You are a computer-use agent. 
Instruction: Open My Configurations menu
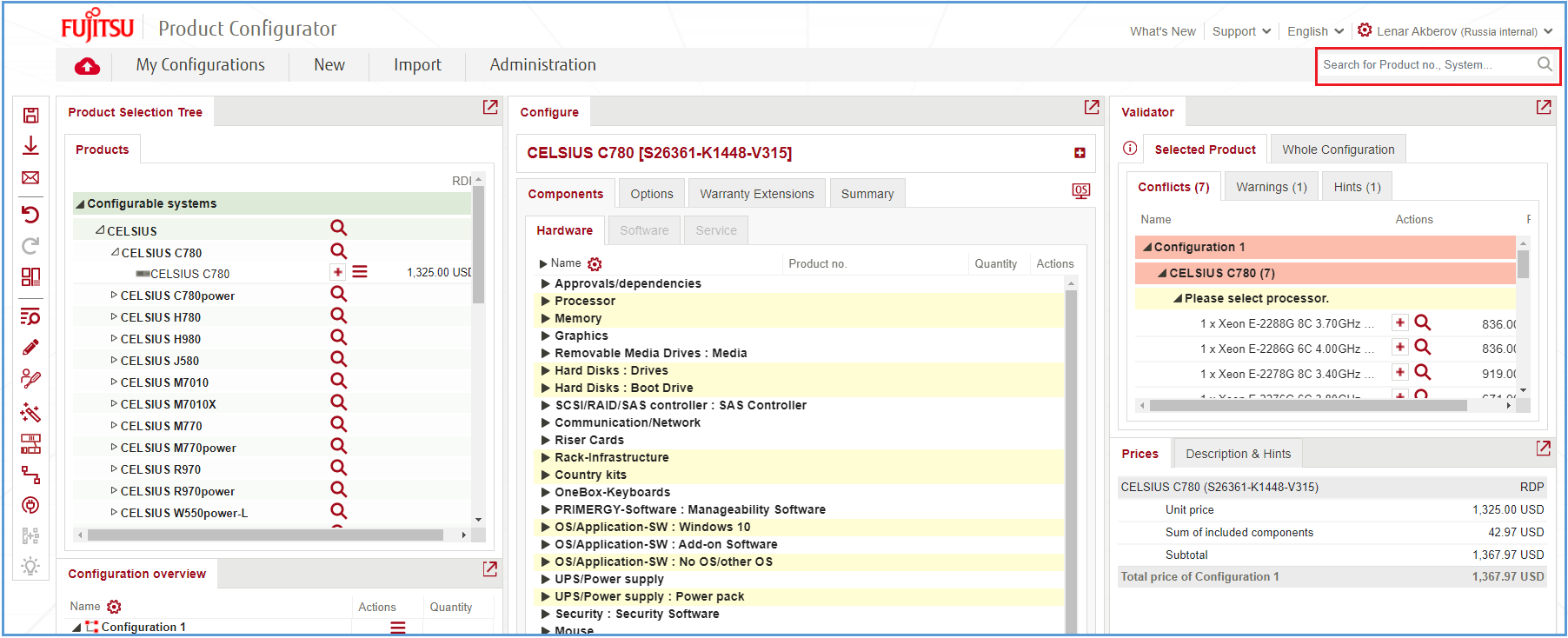pos(201,65)
